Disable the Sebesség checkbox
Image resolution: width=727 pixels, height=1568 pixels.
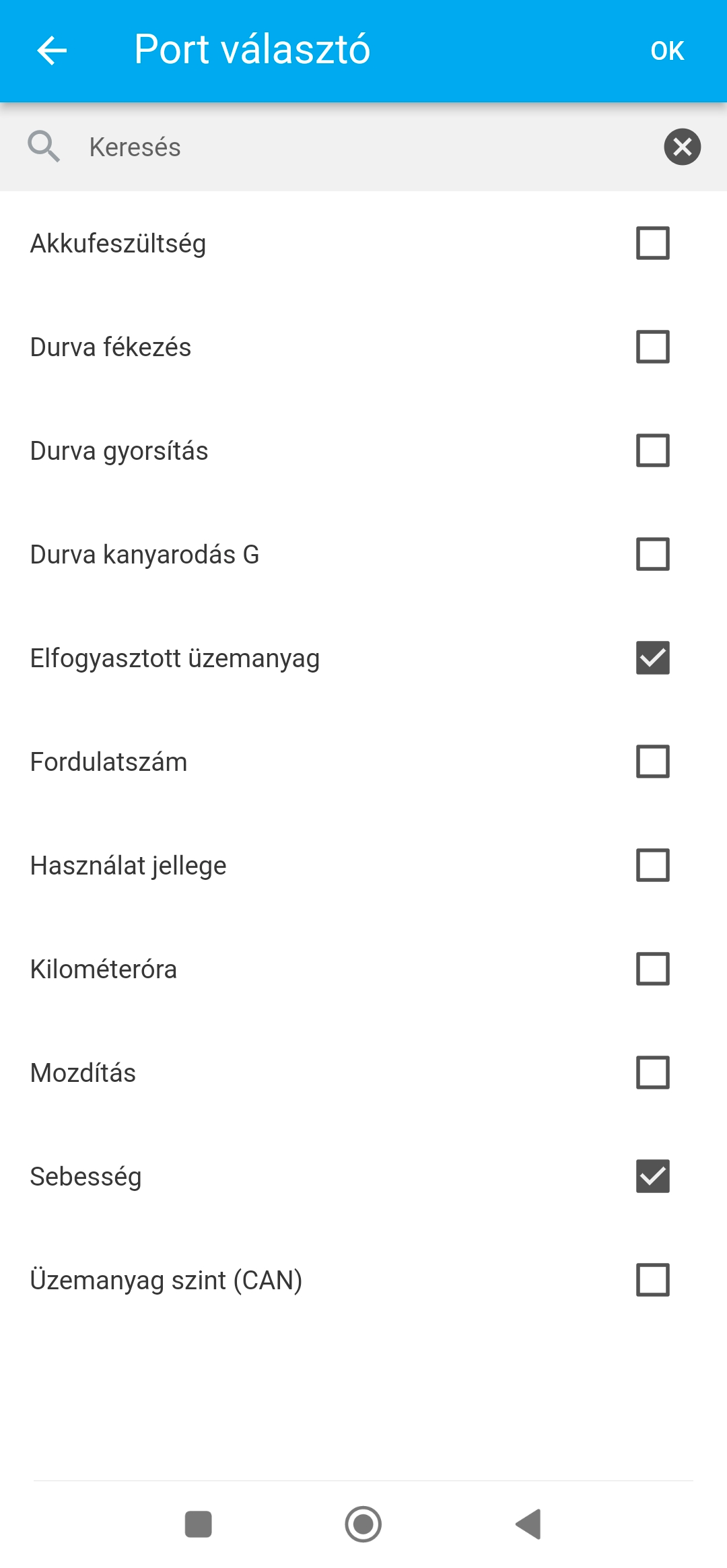pos(652,1176)
